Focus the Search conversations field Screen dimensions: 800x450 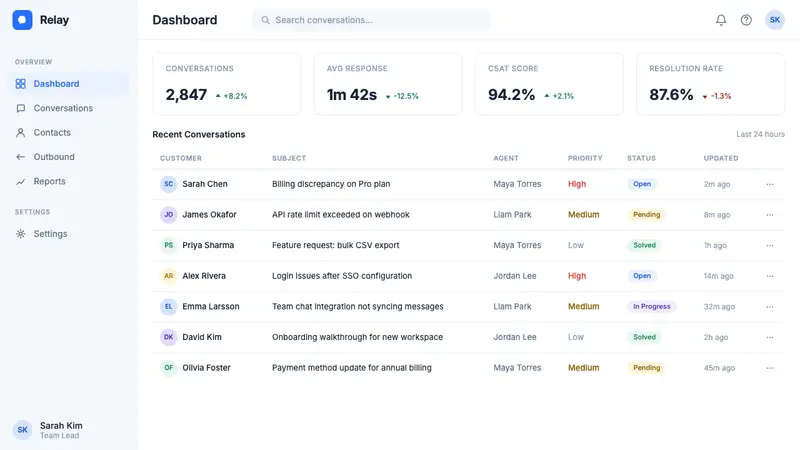[371, 20]
